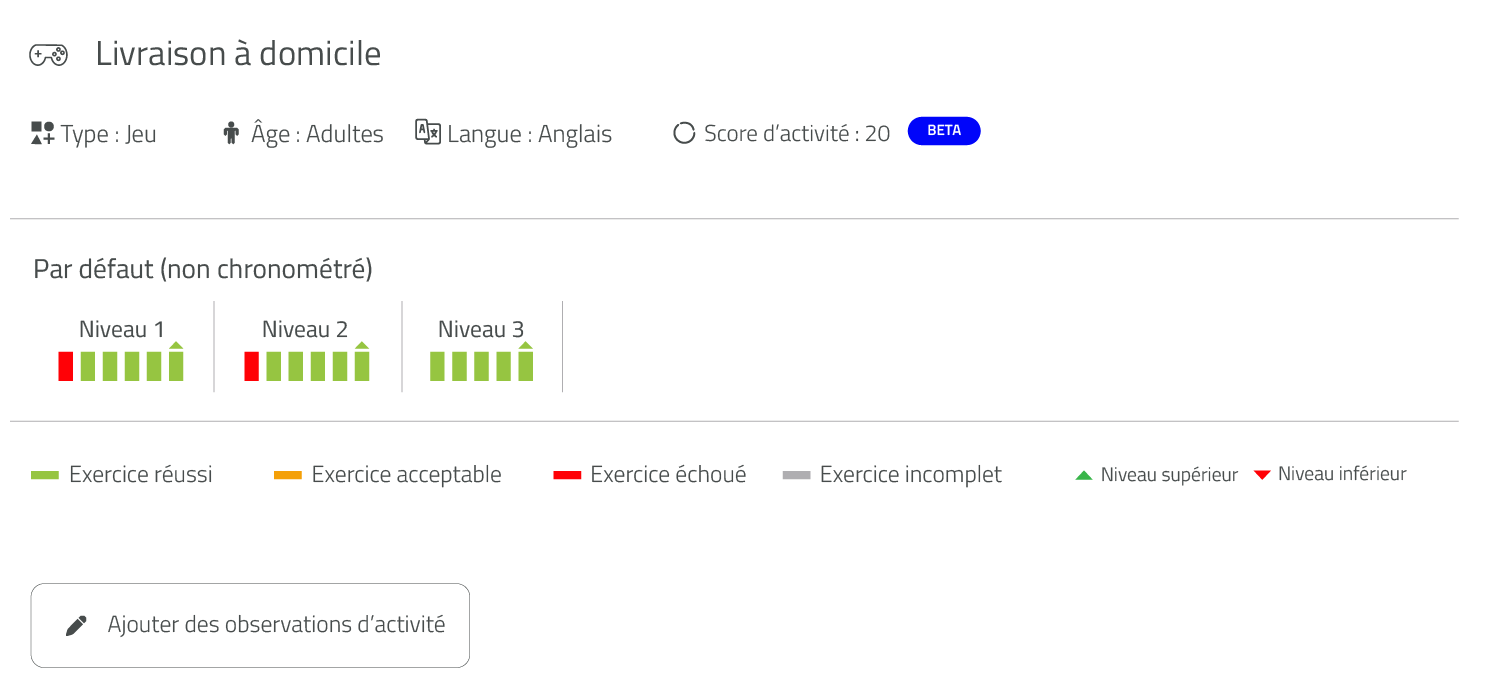The height and width of the screenshot is (692, 1488).
Task: Click the gray Exercice incomplet legend swatch
Action: click(x=796, y=475)
